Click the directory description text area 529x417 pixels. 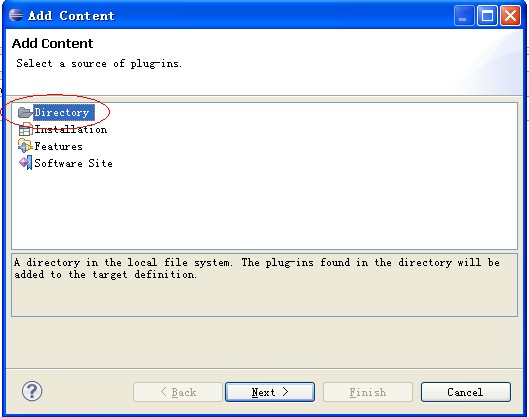tap(264, 285)
